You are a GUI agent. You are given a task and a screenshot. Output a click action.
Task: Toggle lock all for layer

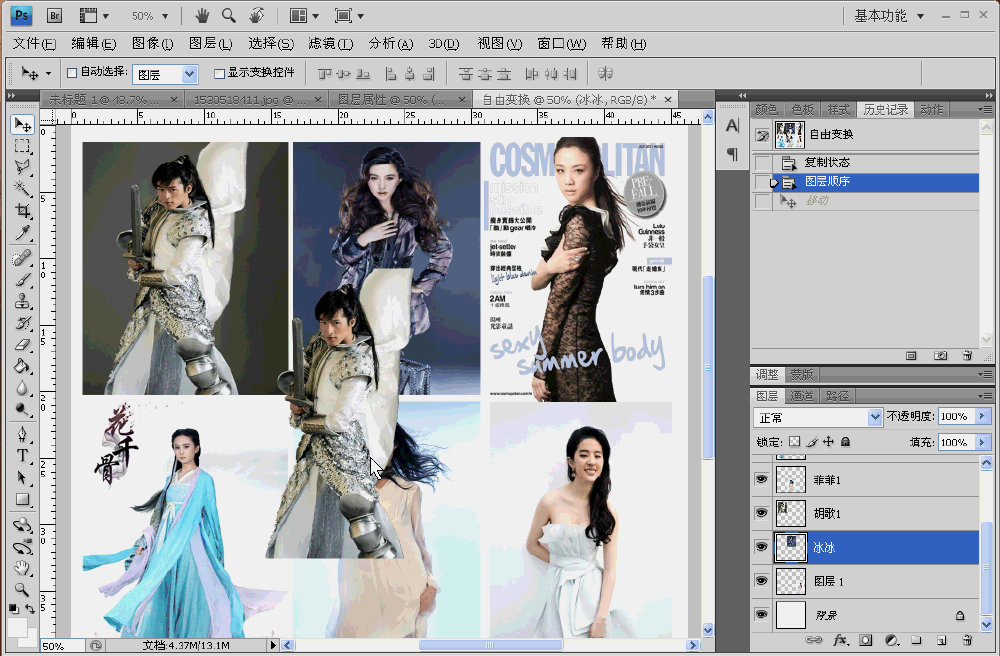tap(845, 441)
